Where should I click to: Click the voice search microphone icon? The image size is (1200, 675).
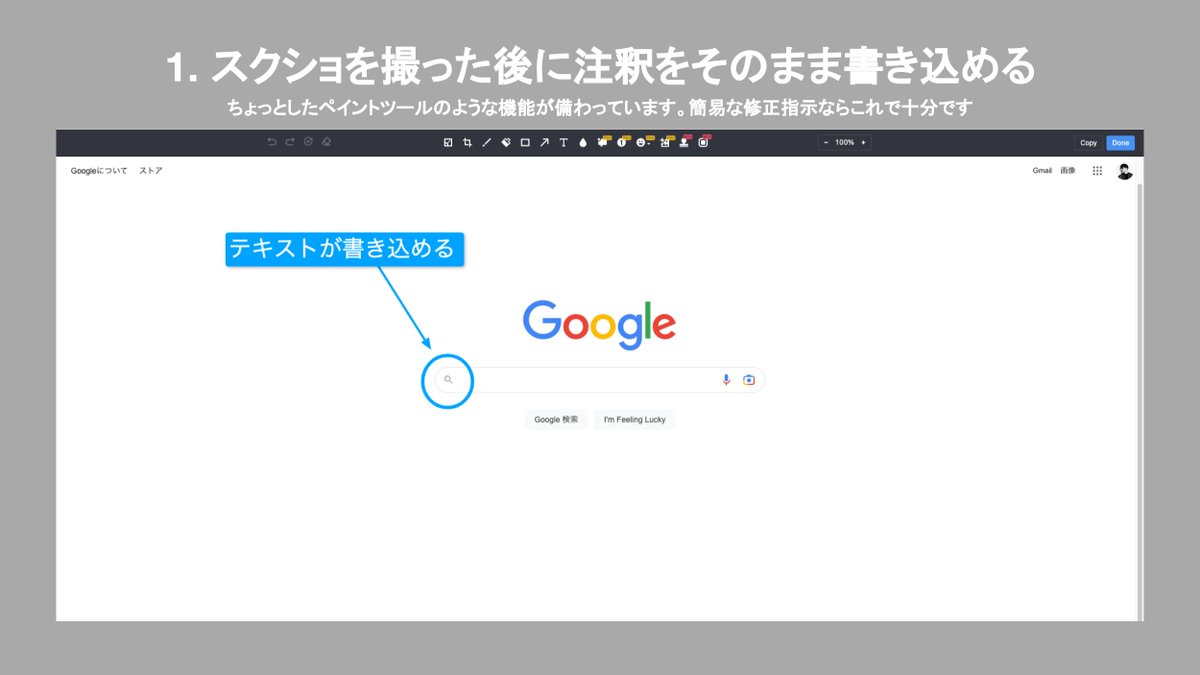(727, 380)
